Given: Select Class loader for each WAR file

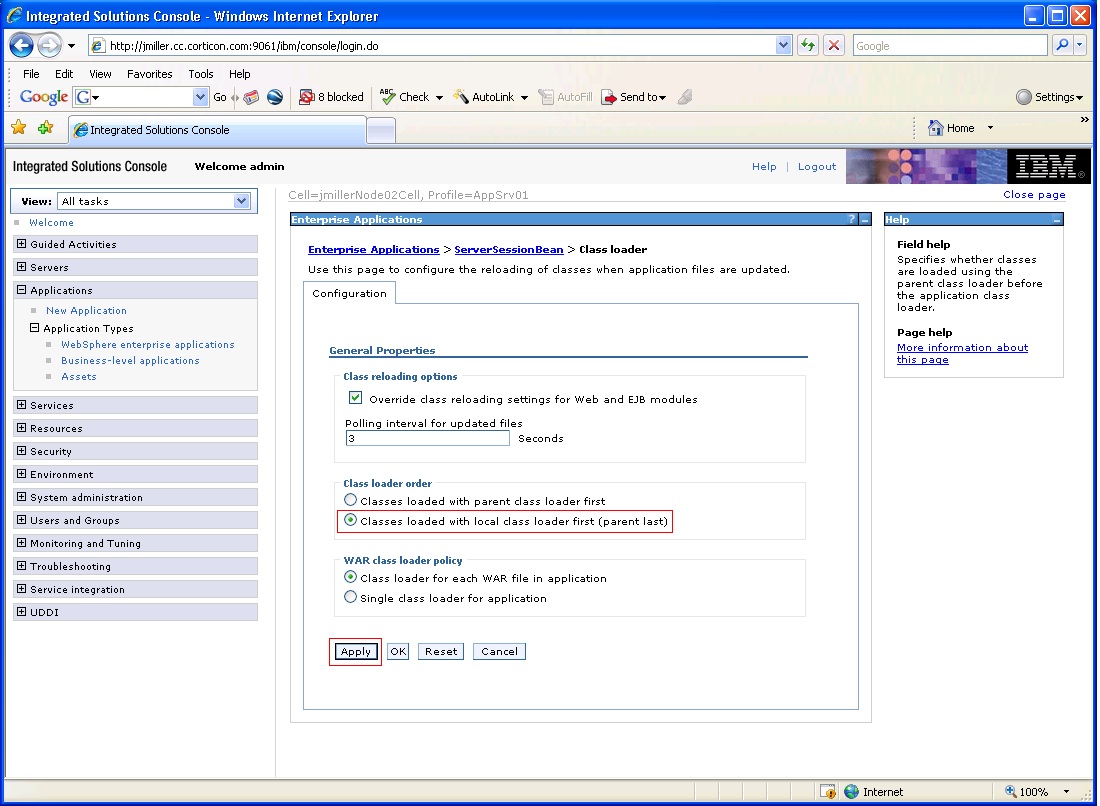Looking at the screenshot, I should (x=351, y=577).
